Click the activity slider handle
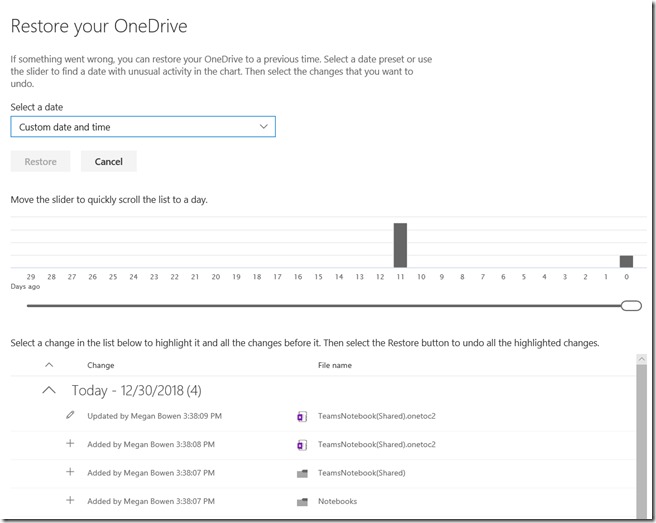This screenshot has width=656, height=523. [x=631, y=306]
